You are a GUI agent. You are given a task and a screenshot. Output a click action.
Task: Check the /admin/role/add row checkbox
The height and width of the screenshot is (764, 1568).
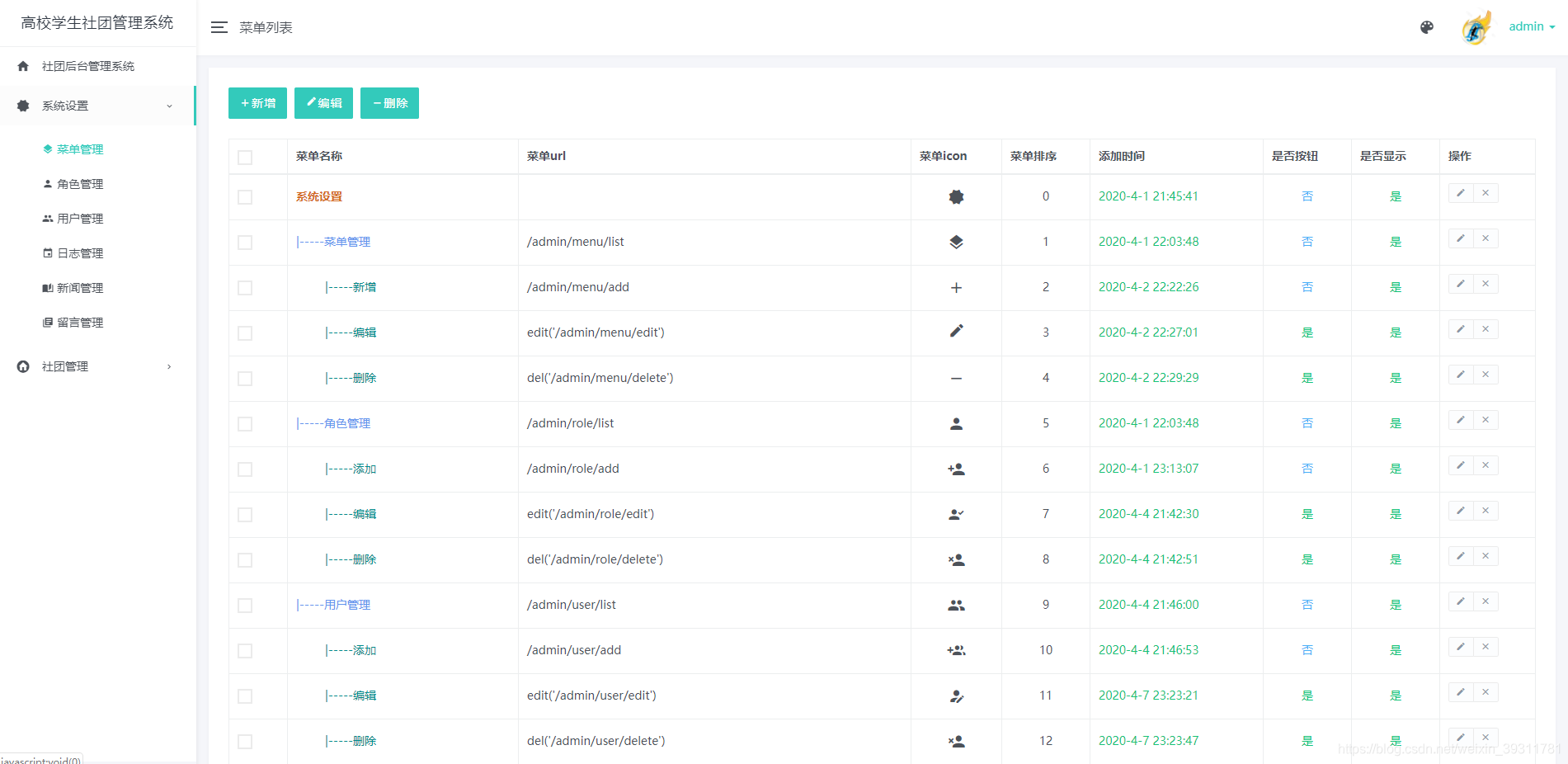point(245,469)
